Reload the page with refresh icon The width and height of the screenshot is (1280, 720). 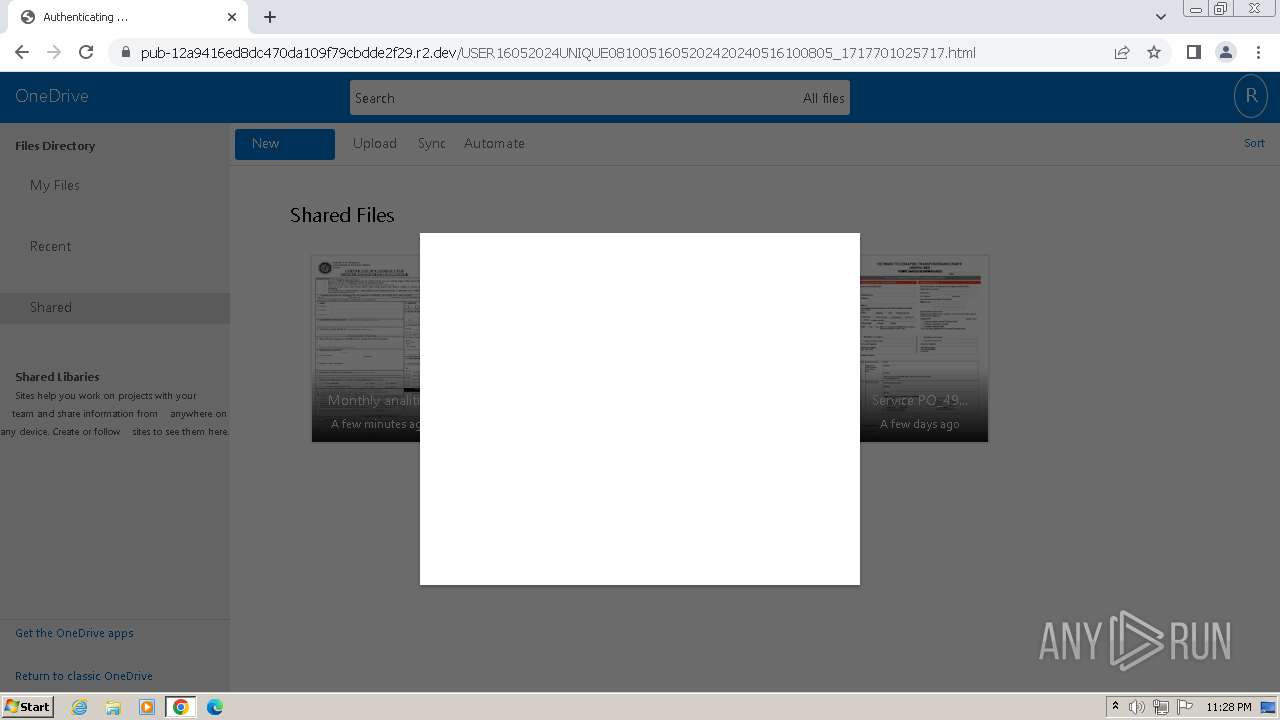coord(86,52)
